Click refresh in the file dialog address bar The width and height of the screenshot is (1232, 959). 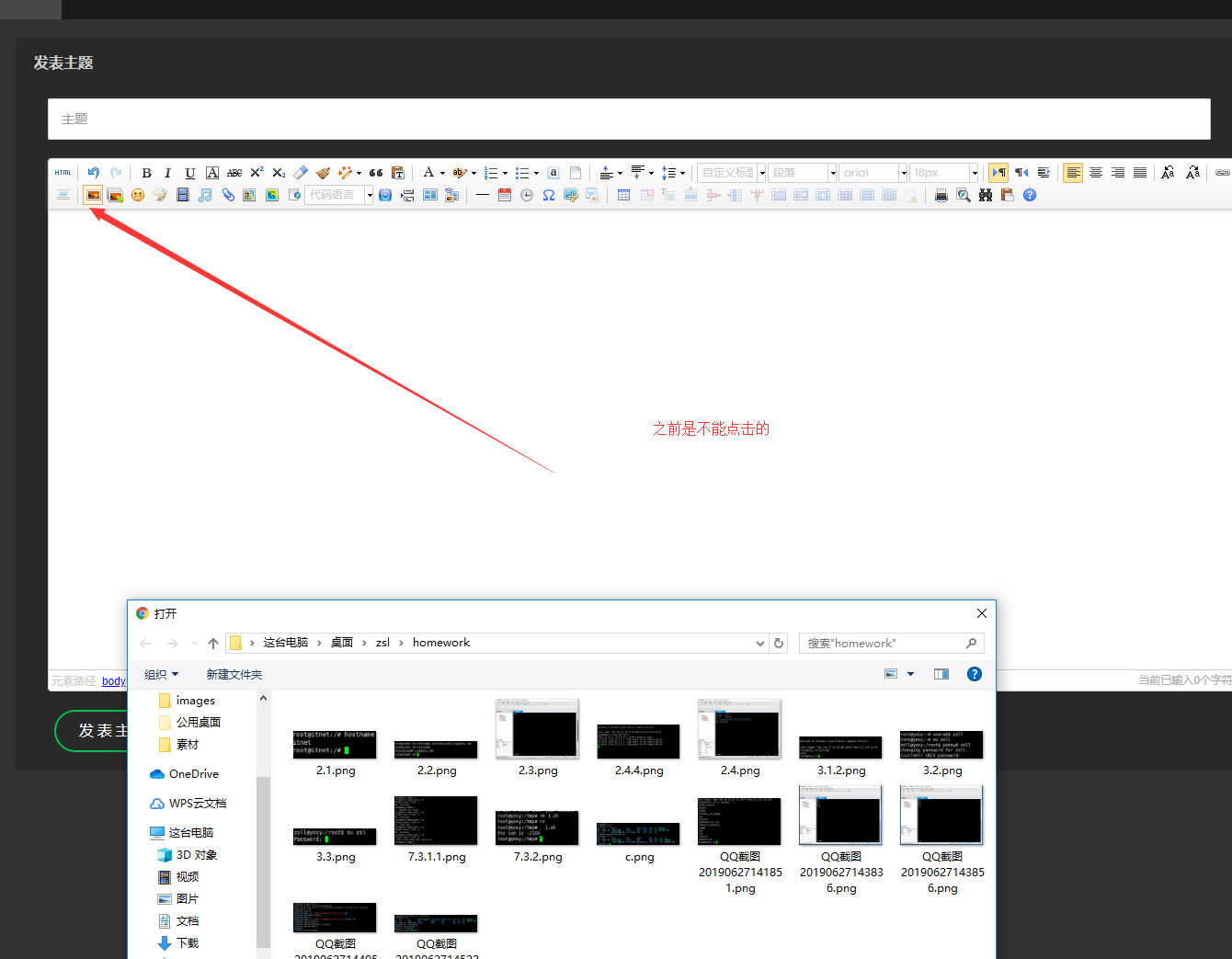(x=779, y=644)
